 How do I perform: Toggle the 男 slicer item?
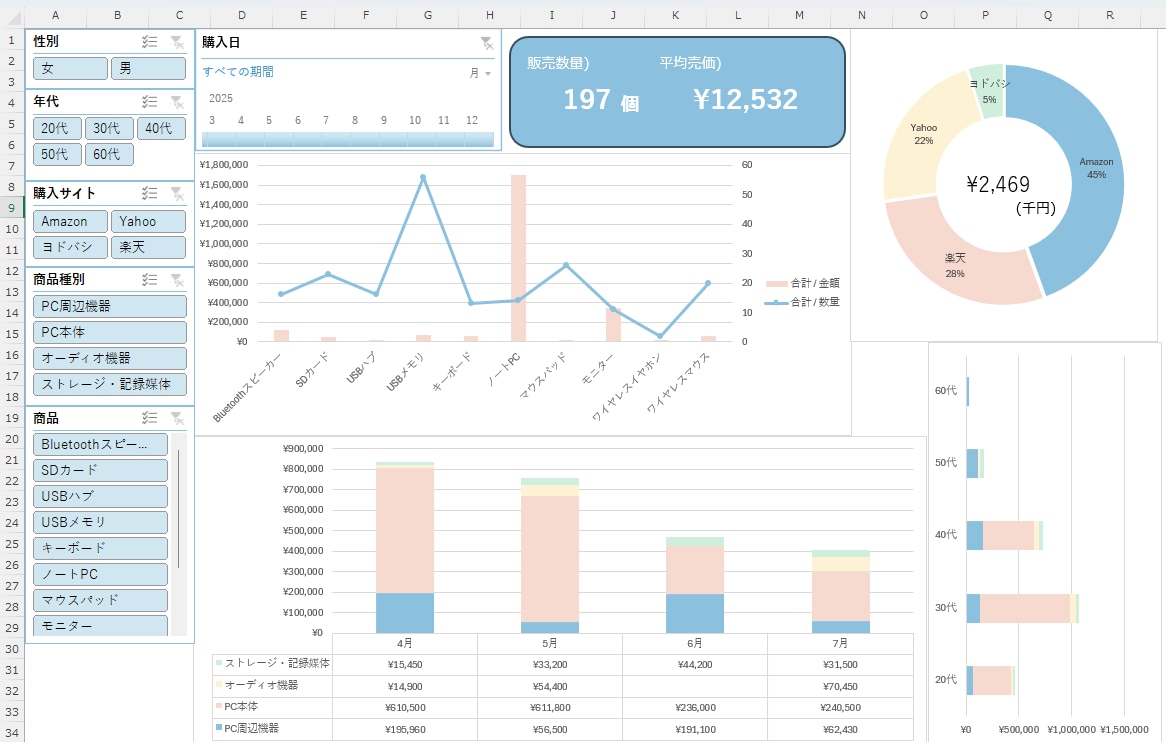(x=149, y=68)
